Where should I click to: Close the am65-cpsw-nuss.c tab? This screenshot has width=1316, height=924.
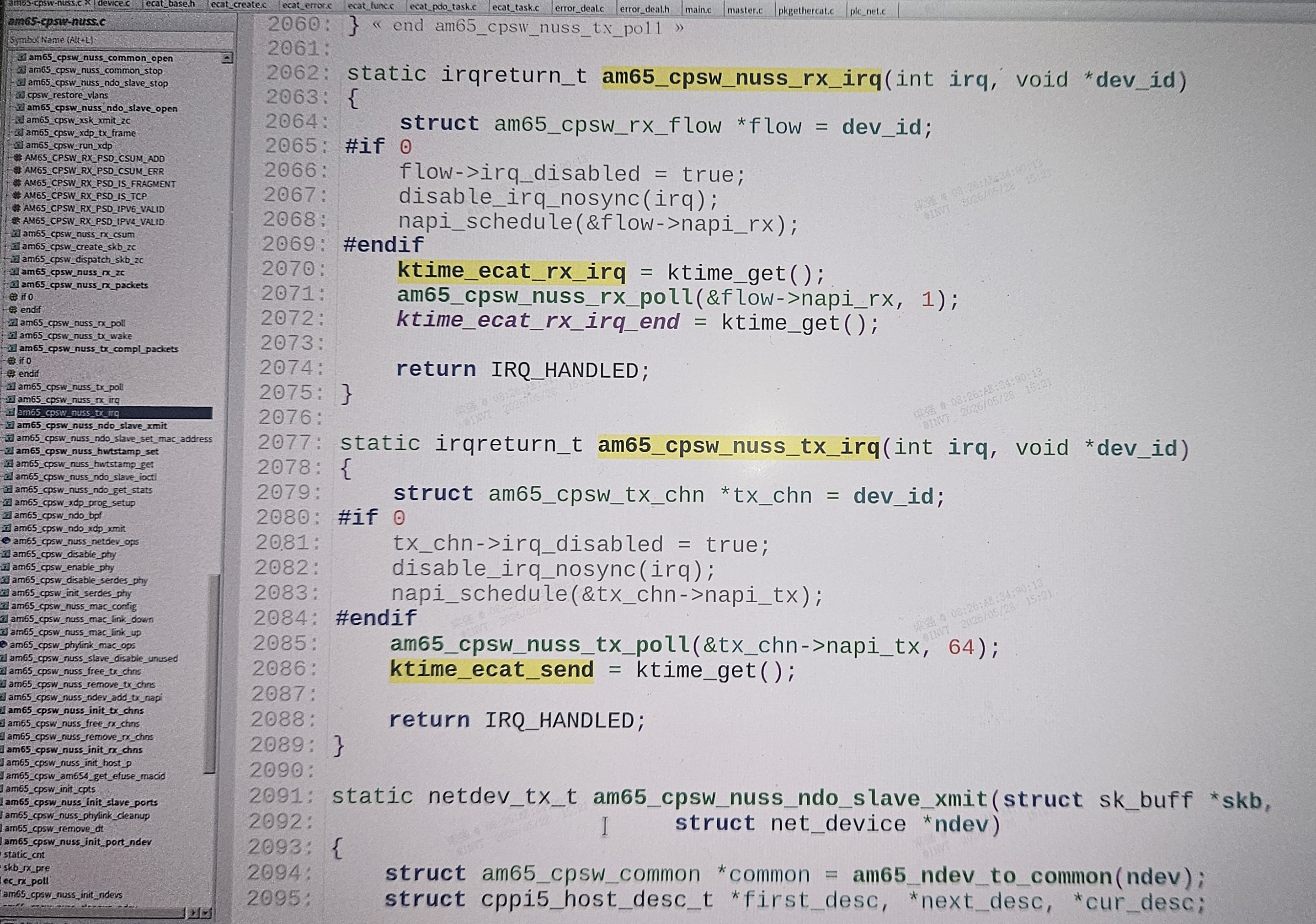click(x=88, y=3)
